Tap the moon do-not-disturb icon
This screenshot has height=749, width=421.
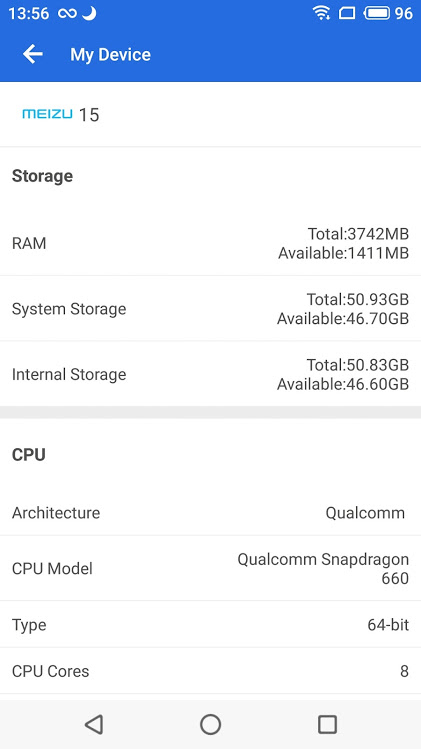[89, 13]
